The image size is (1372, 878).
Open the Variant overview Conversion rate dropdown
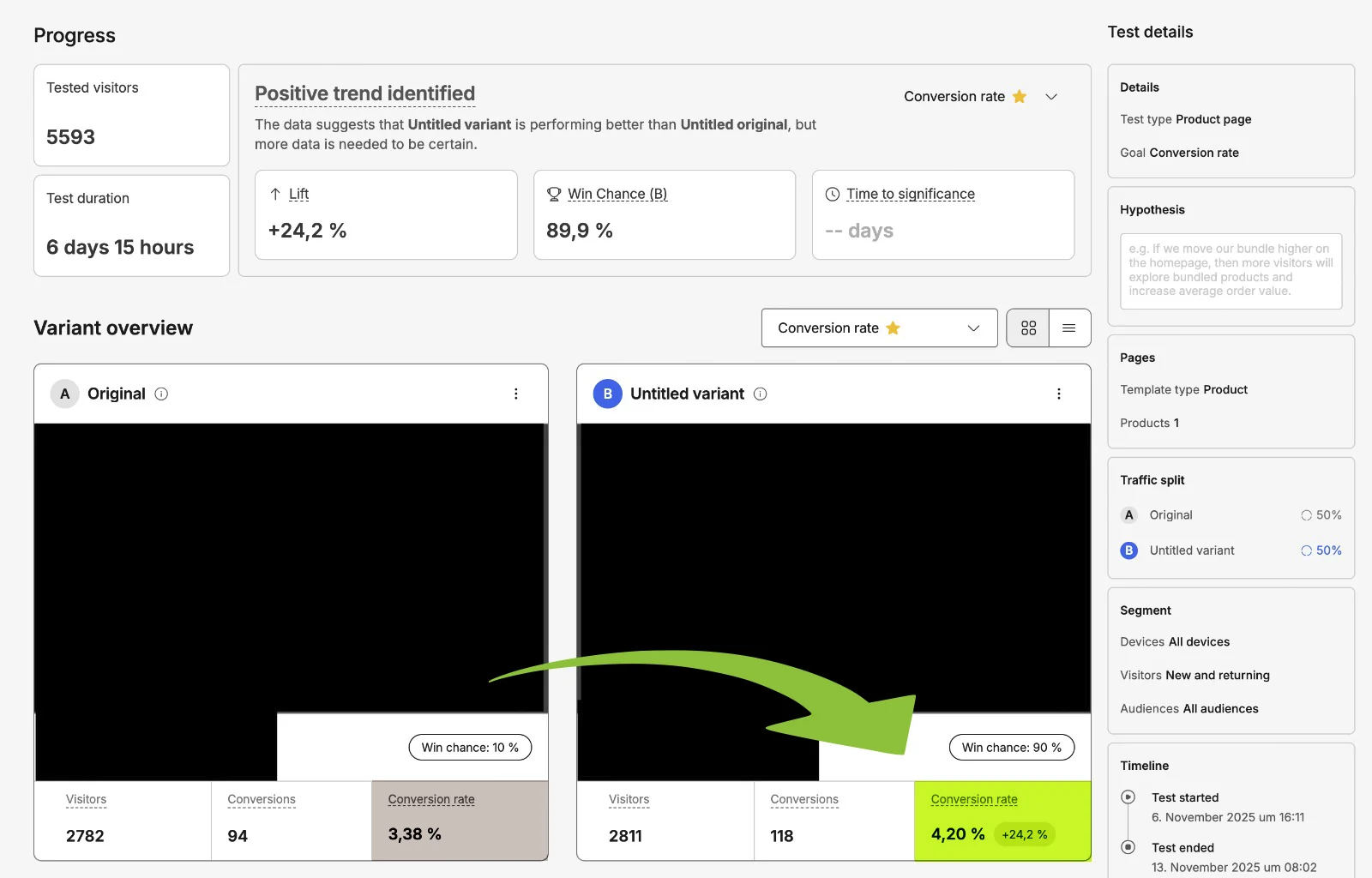click(x=880, y=328)
